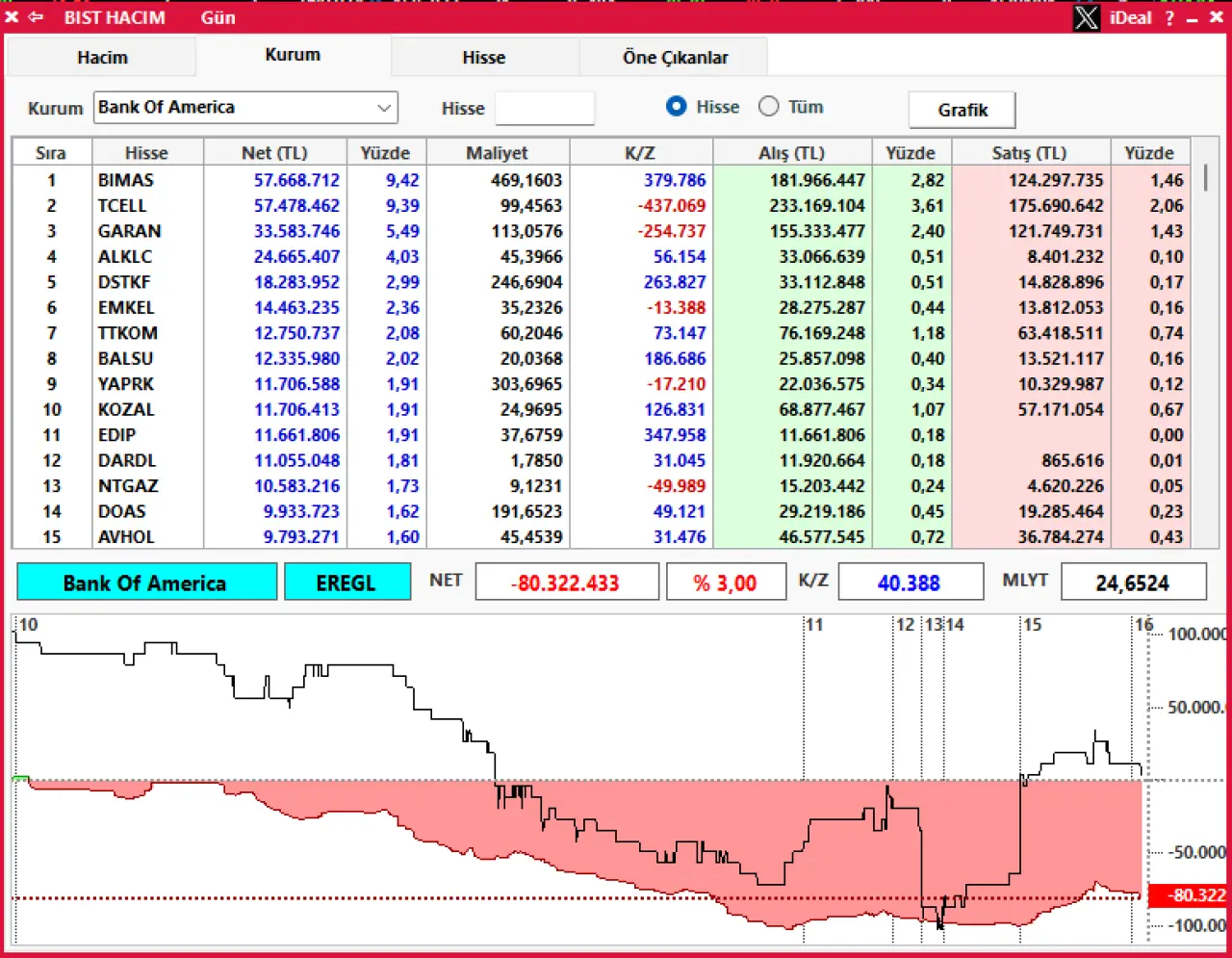The image size is (1232, 958).
Task: Select the DSTKF row
Action: point(602,282)
